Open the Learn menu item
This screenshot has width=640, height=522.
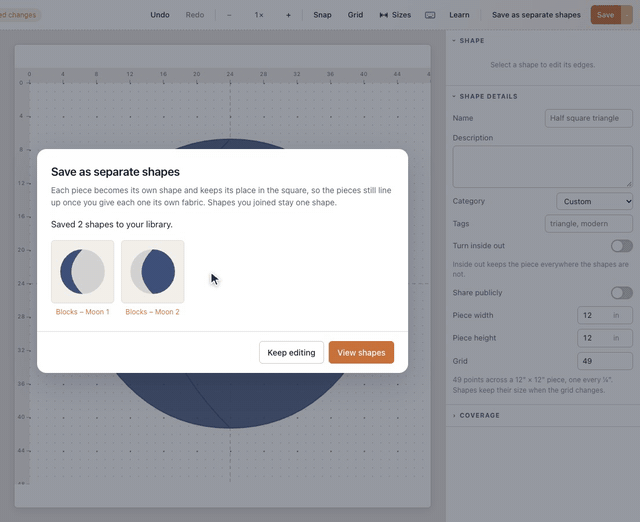(x=459, y=15)
